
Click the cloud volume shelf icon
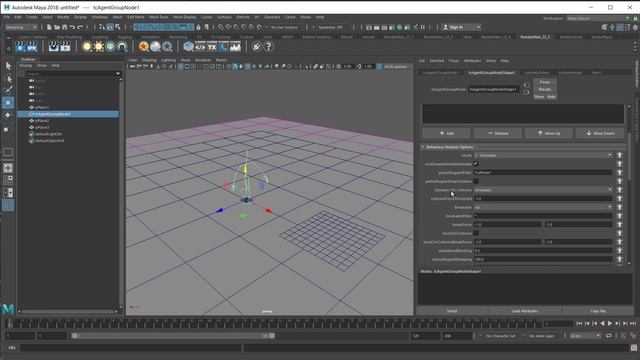(x=155, y=47)
